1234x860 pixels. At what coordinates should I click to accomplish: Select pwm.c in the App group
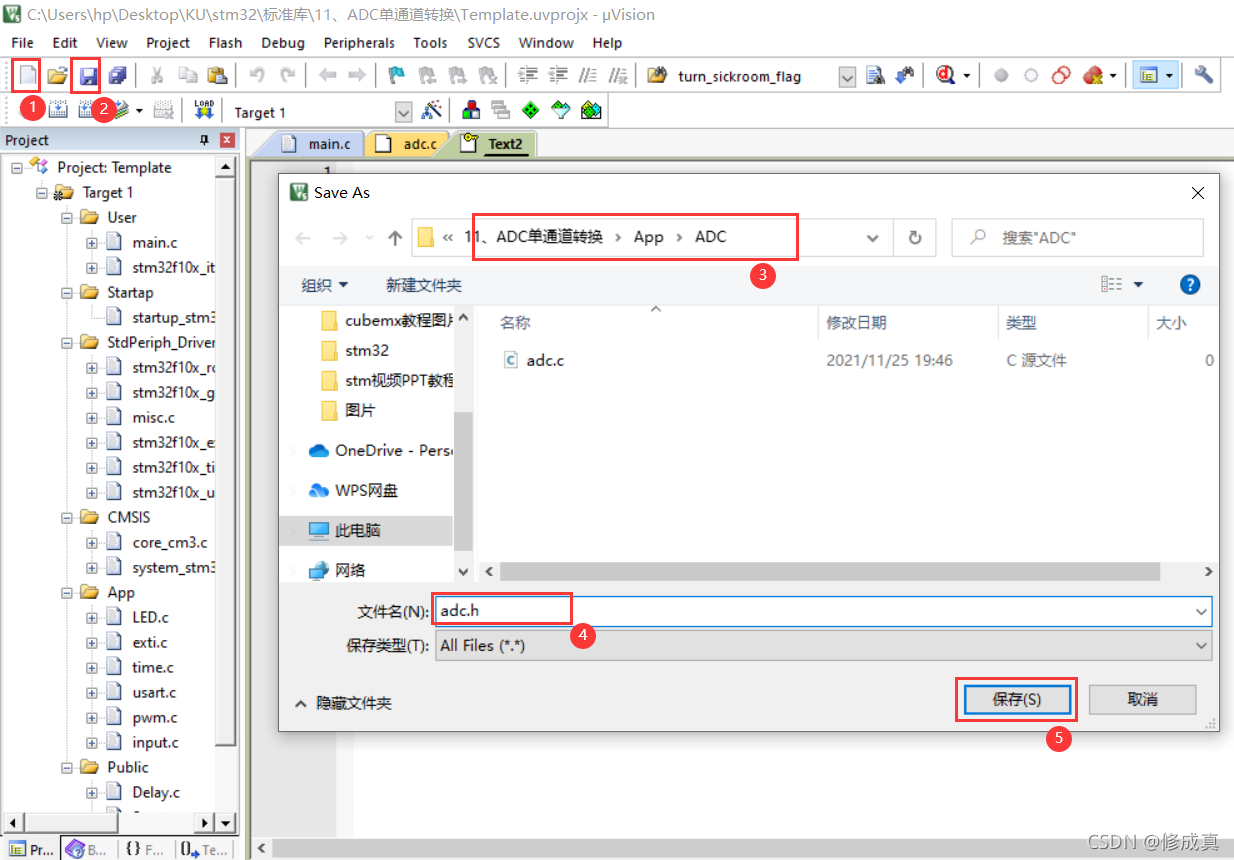pyautogui.click(x=155, y=717)
